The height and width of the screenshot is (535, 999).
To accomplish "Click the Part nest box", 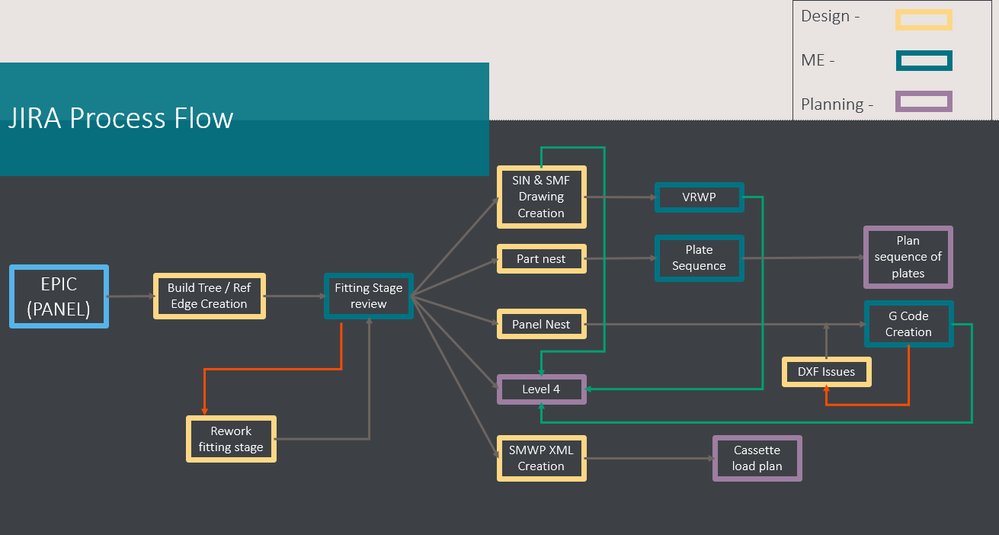I will coord(541,259).
